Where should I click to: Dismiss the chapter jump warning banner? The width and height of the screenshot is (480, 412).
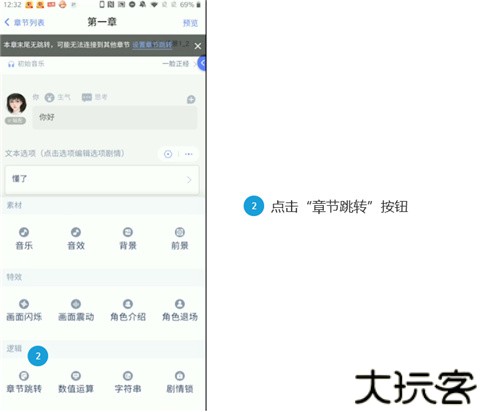click(198, 46)
